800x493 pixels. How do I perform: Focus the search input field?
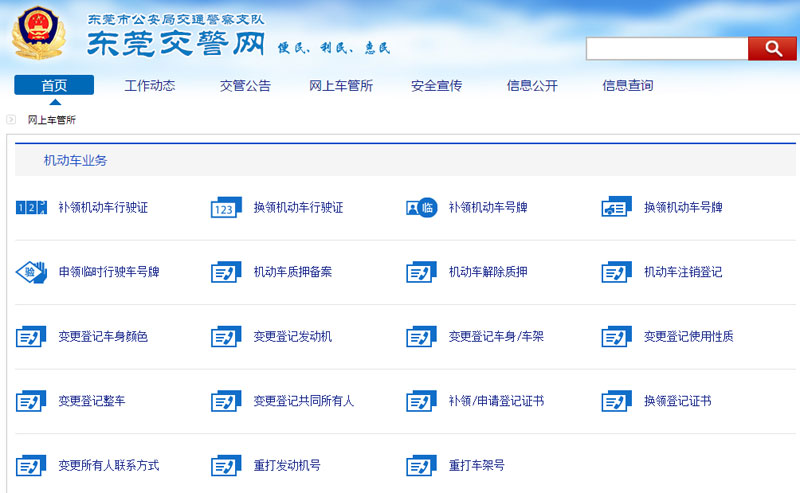(666, 49)
